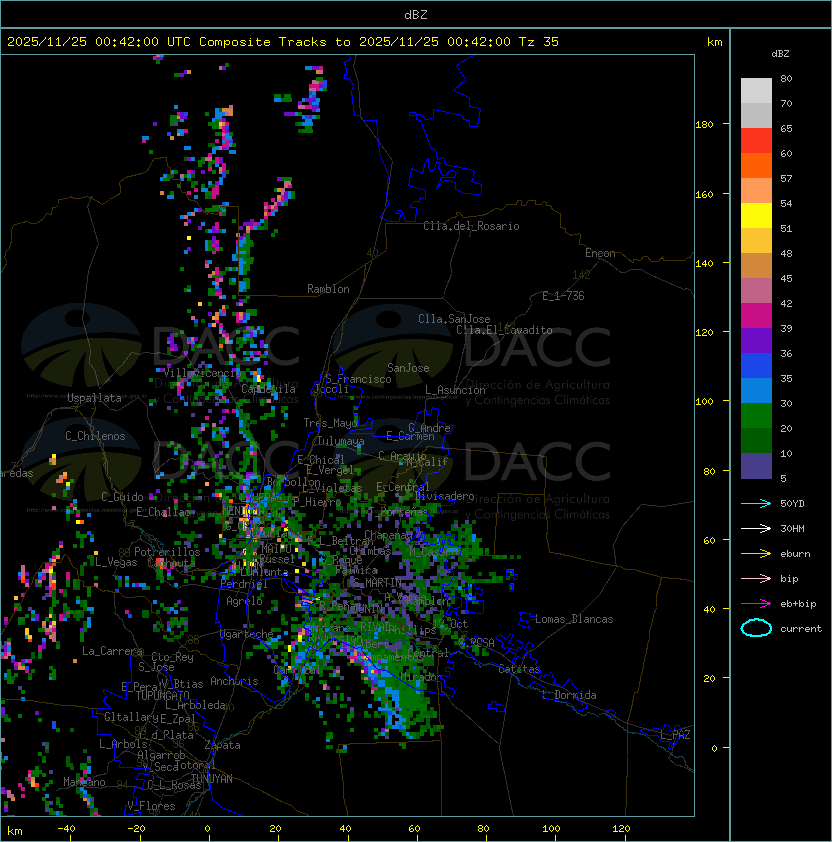Click the Encon place label
Image resolution: width=832 pixels, height=842 pixels.
[x=600, y=253]
